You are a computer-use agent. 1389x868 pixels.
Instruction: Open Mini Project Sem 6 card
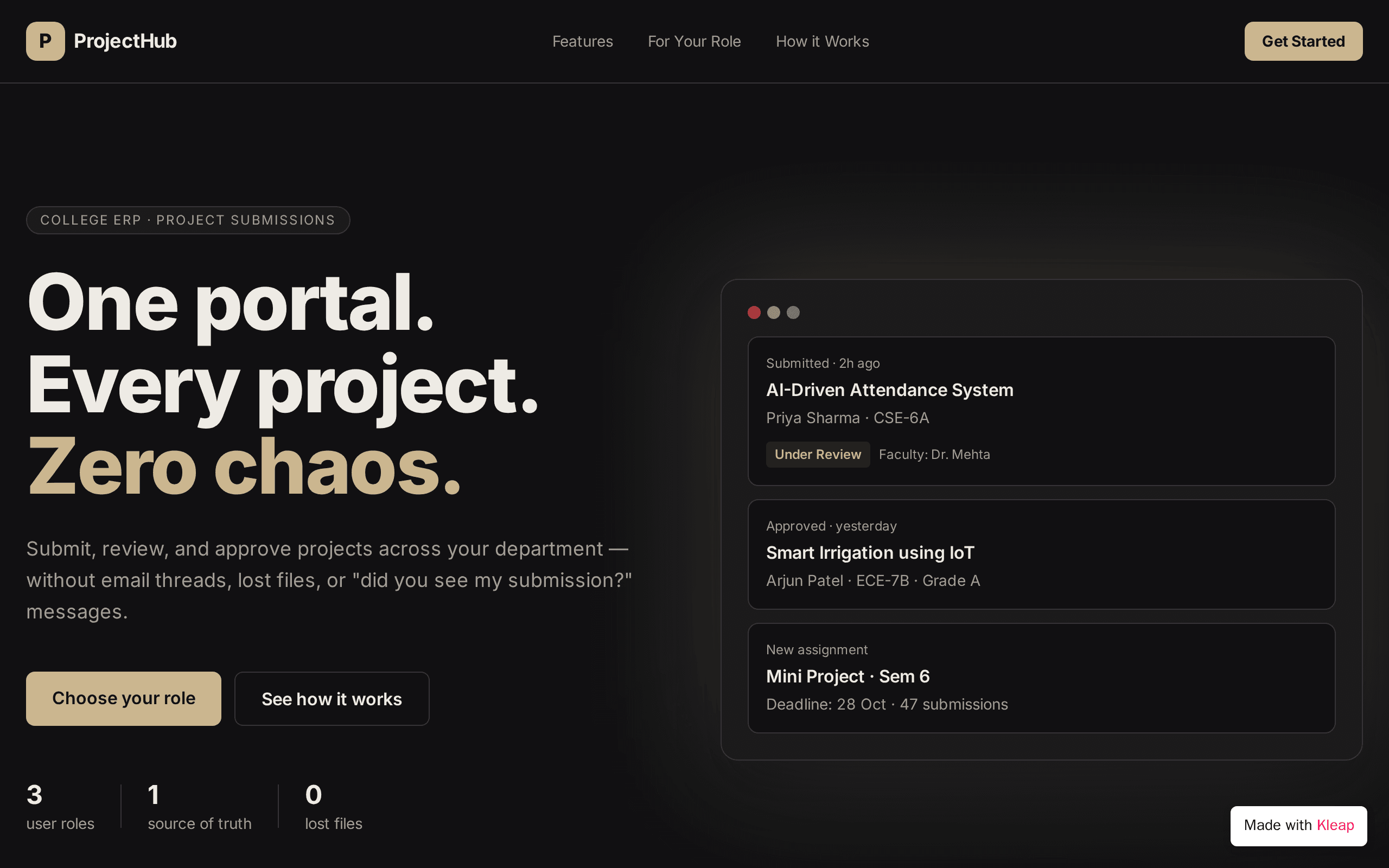pos(1041,678)
